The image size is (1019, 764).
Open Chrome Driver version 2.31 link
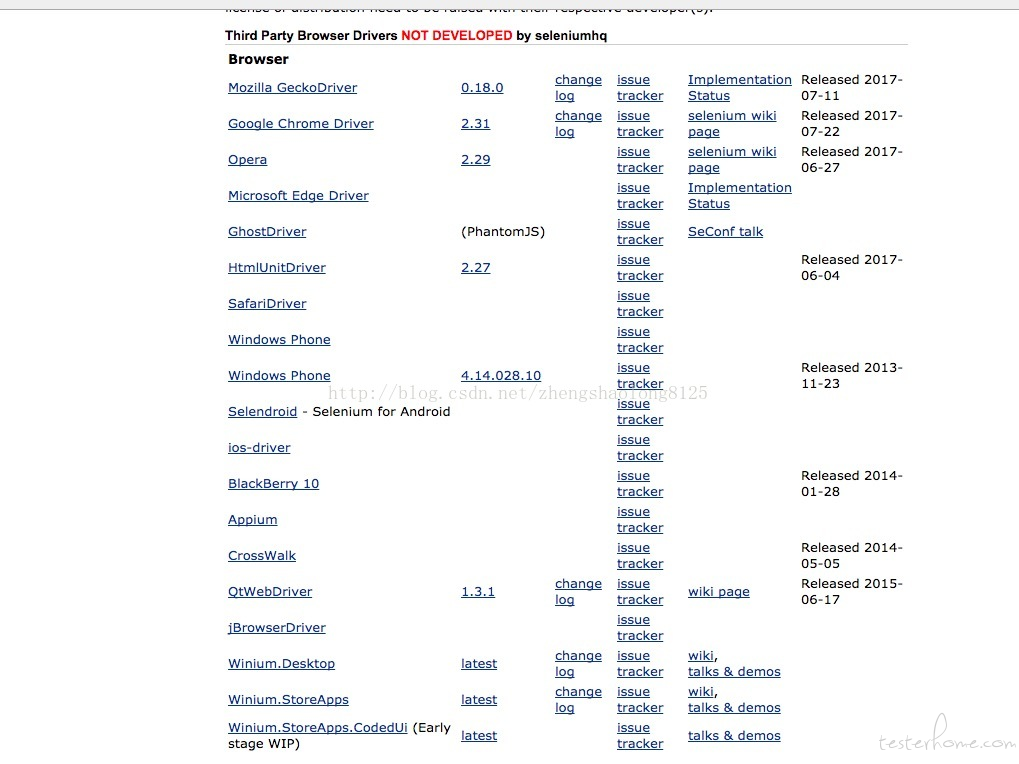476,123
